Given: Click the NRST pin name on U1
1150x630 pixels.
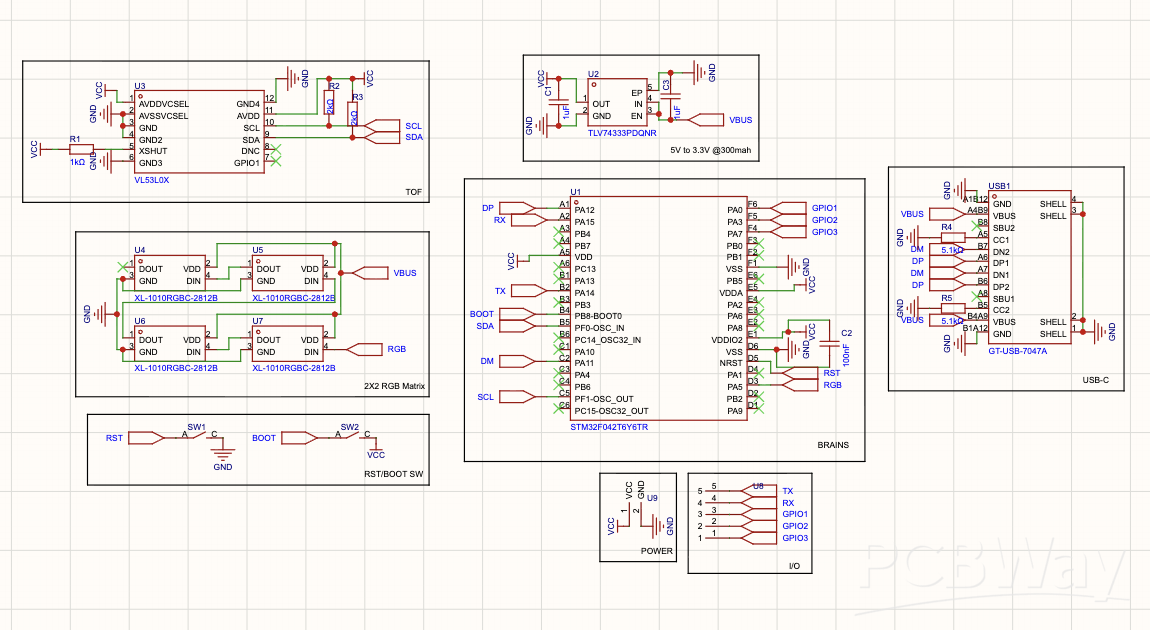Looking at the screenshot, I should click(x=731, y=363).
